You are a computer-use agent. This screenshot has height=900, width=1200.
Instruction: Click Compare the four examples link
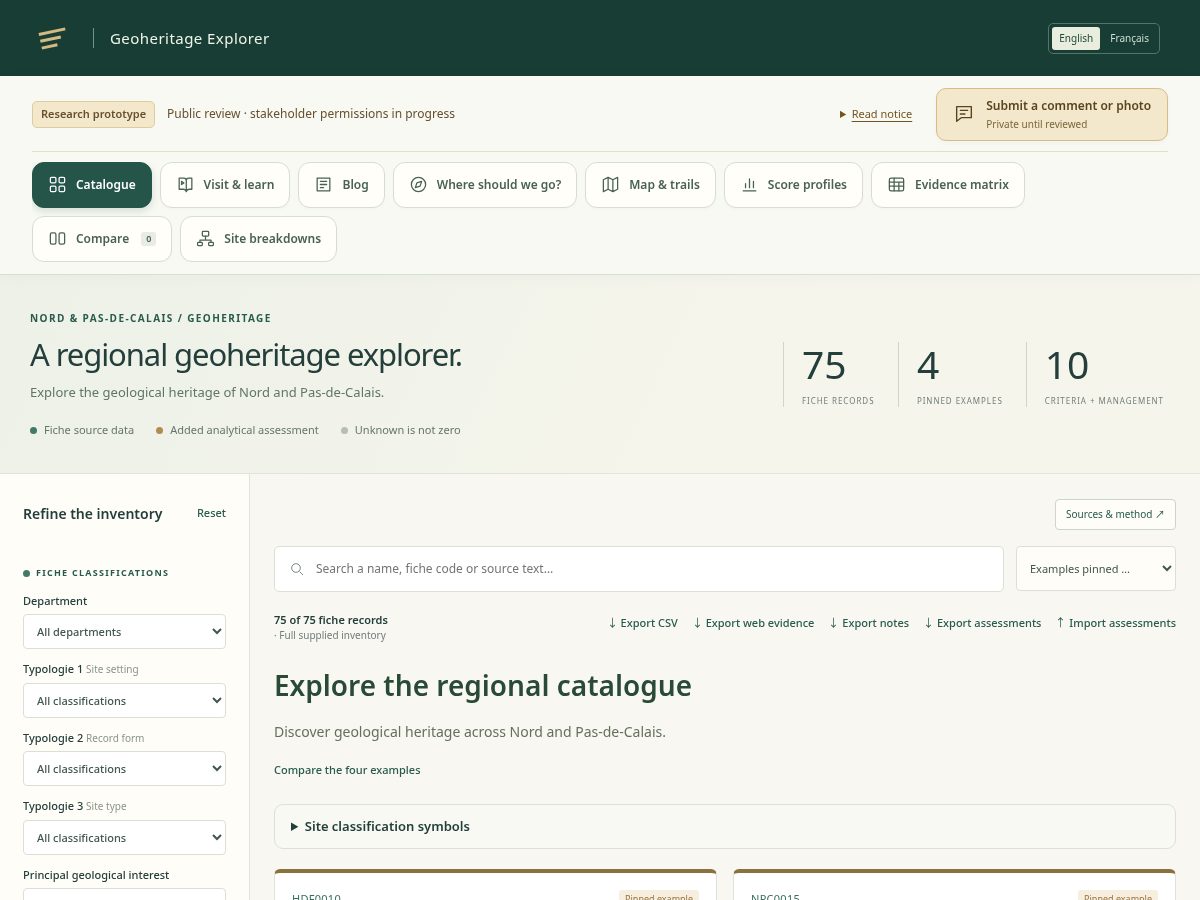(347, 770)
